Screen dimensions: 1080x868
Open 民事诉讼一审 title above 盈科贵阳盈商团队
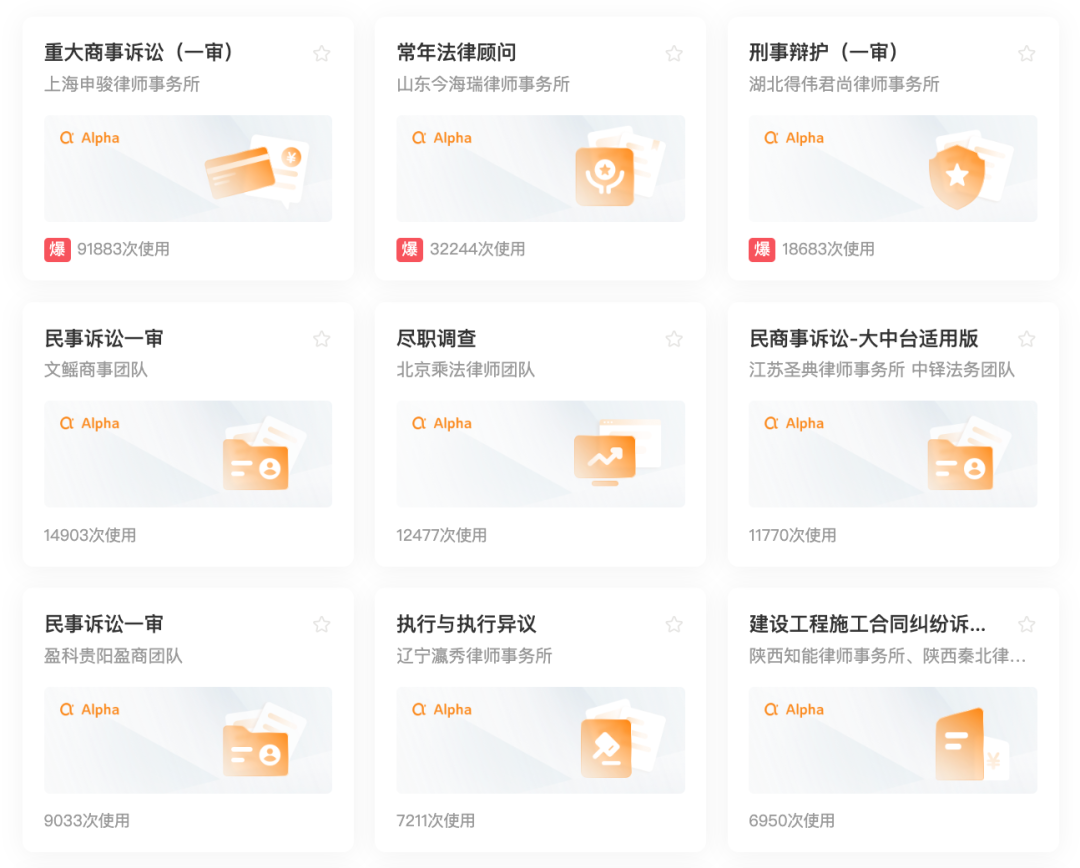click(104, 624)
